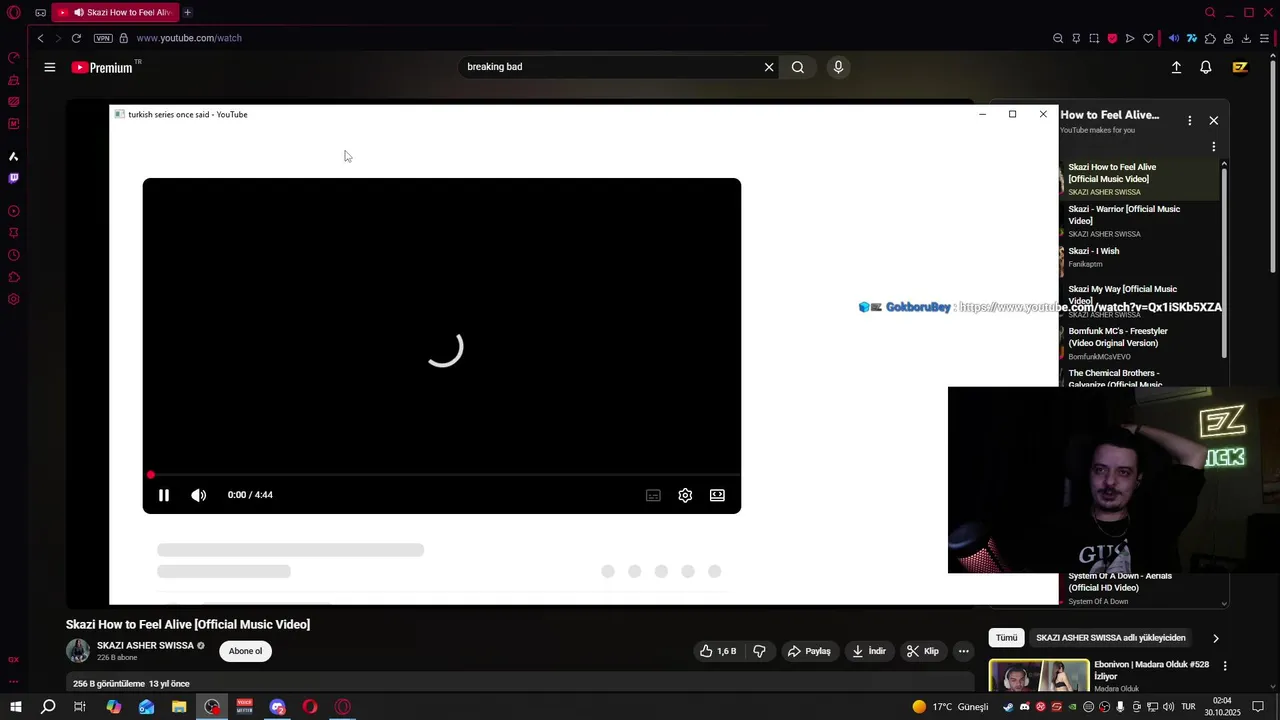Pause the video in the popup player
The height and width of the screenshot is (720, 1280).
click(x=164, y=495)
